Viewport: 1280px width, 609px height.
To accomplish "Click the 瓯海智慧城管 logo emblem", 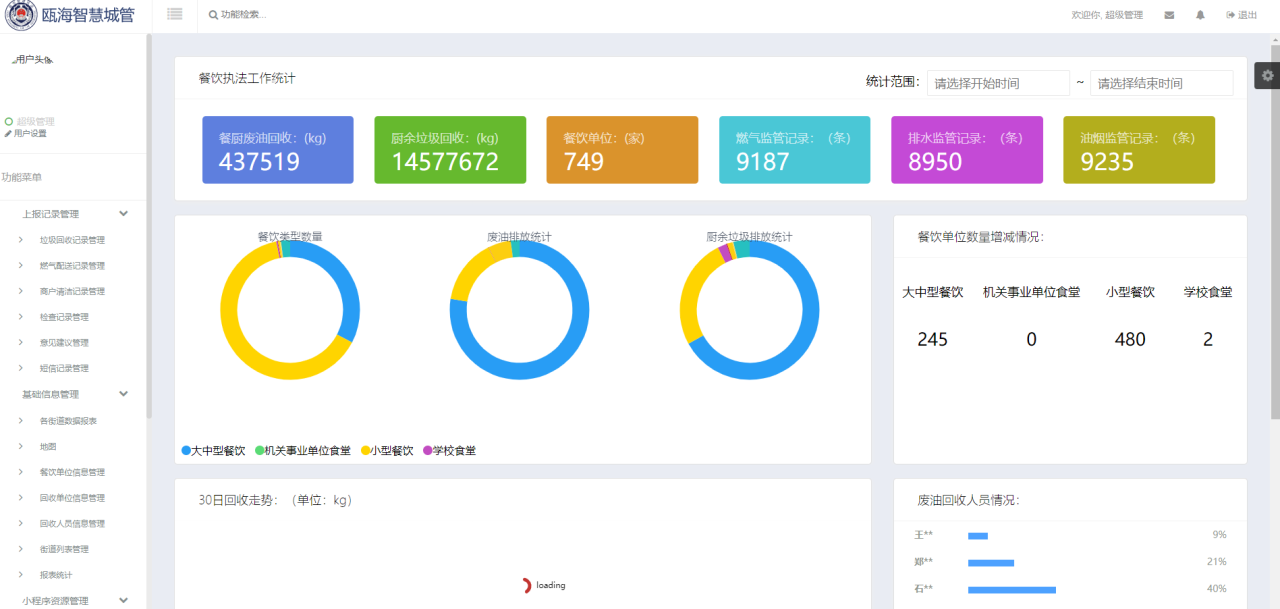I will 21,15.
